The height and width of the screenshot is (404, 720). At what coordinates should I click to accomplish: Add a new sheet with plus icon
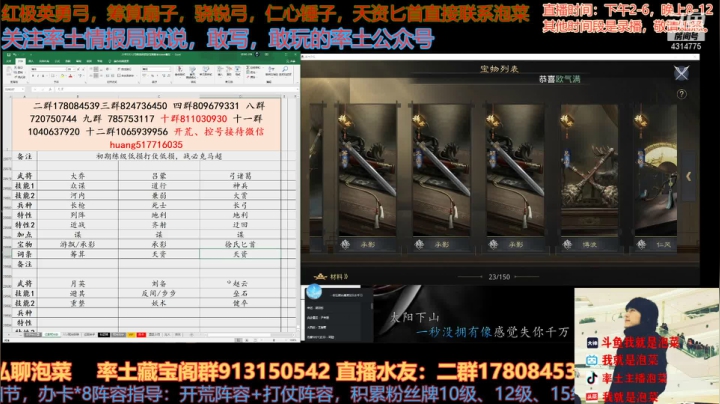pyautogui.click(x=191, y=335)
